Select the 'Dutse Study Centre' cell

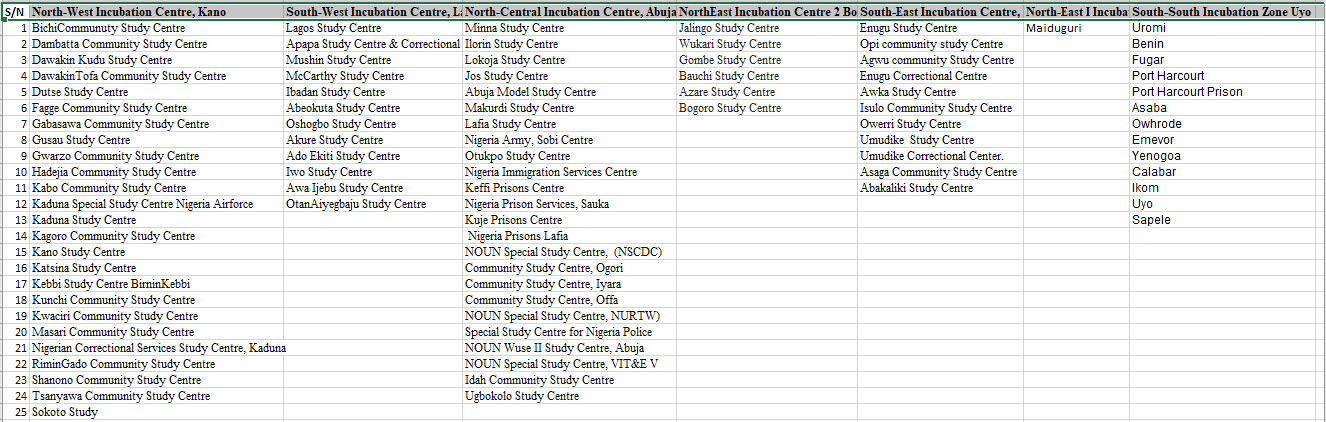pyautogui.click(x=156, y=92)
